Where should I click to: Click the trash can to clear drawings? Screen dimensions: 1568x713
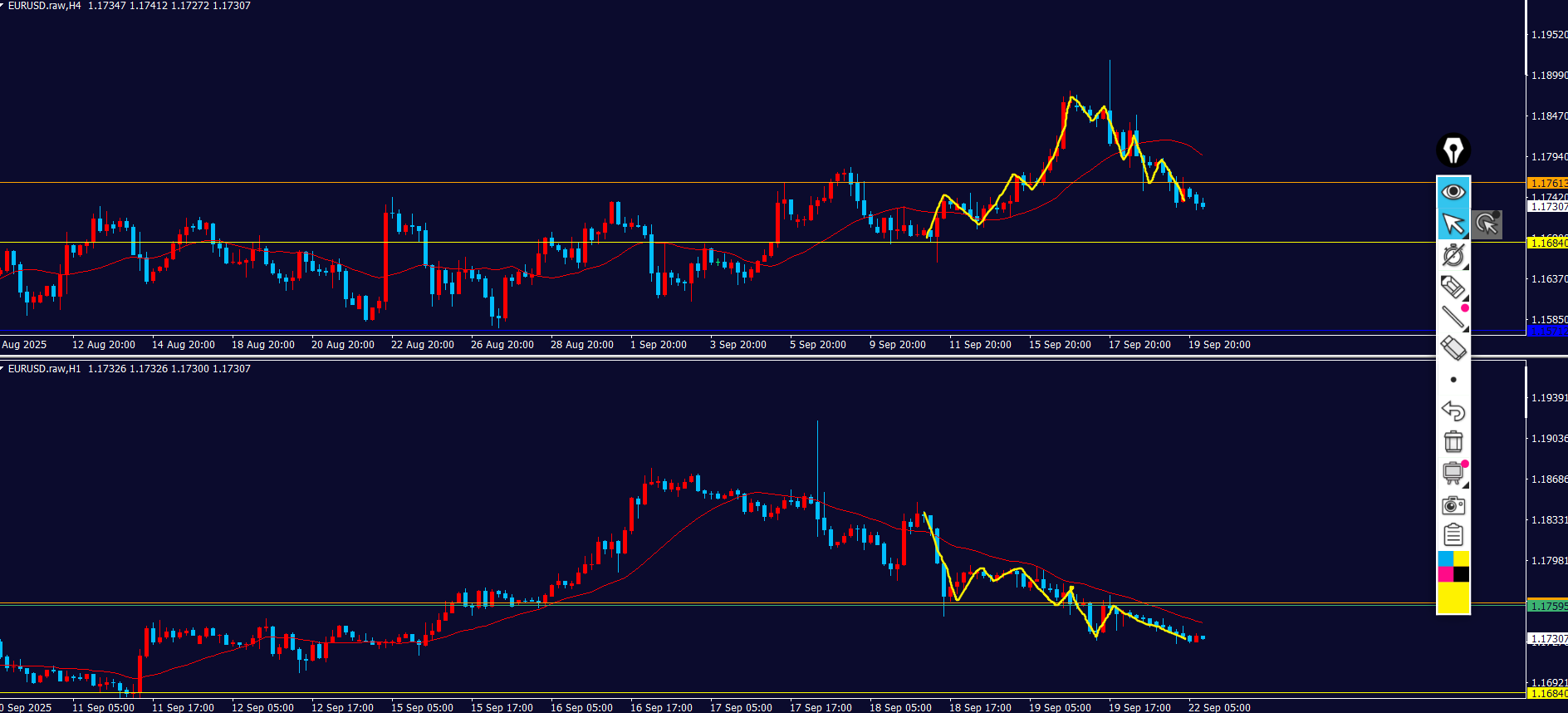pyautogui.click(x=1453, y=441)
